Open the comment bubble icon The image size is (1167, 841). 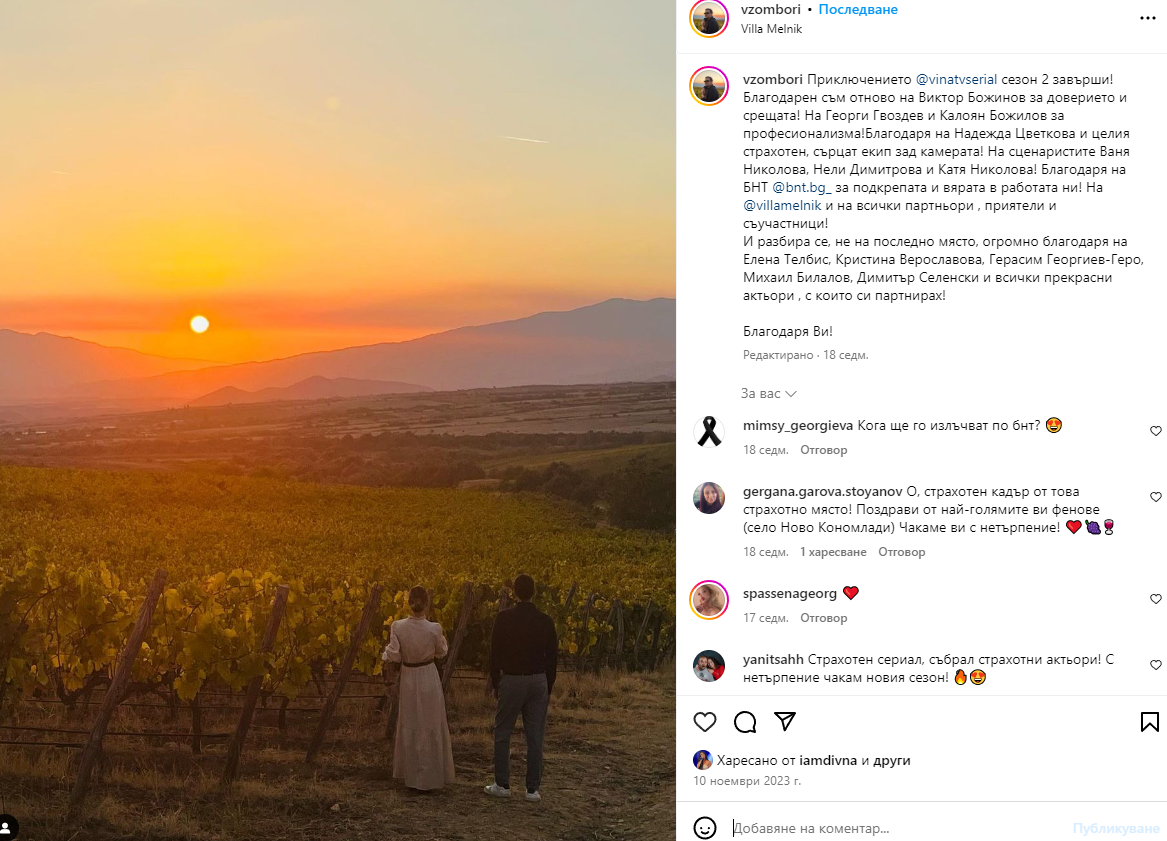745,722
